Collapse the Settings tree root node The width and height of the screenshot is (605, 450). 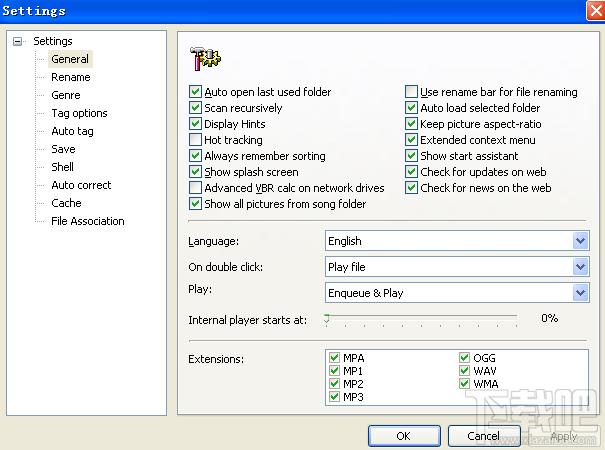(17, 41)
